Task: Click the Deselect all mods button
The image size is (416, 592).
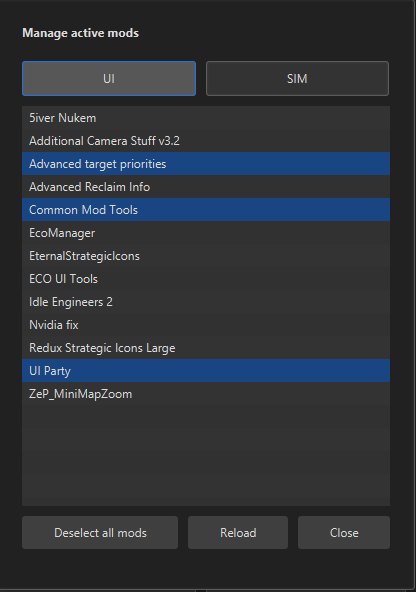Action: [100, 533]
